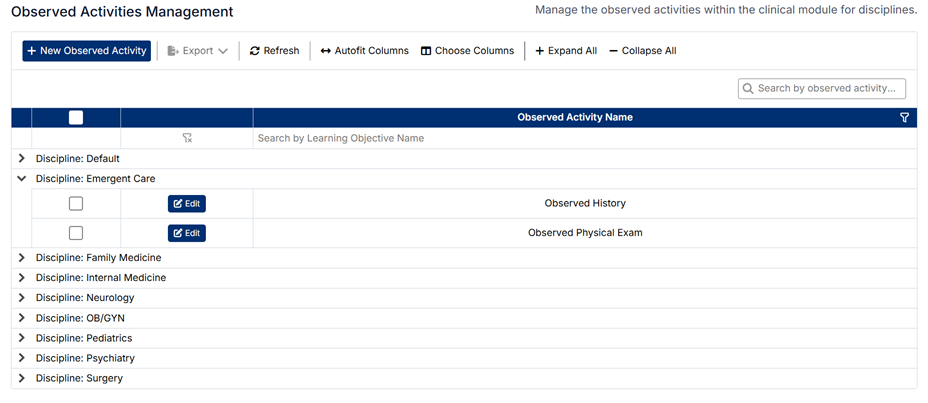The image size is (928, 403).
Task: Toggle the select-all checkbox in header
Action: (x=76, y=118)
